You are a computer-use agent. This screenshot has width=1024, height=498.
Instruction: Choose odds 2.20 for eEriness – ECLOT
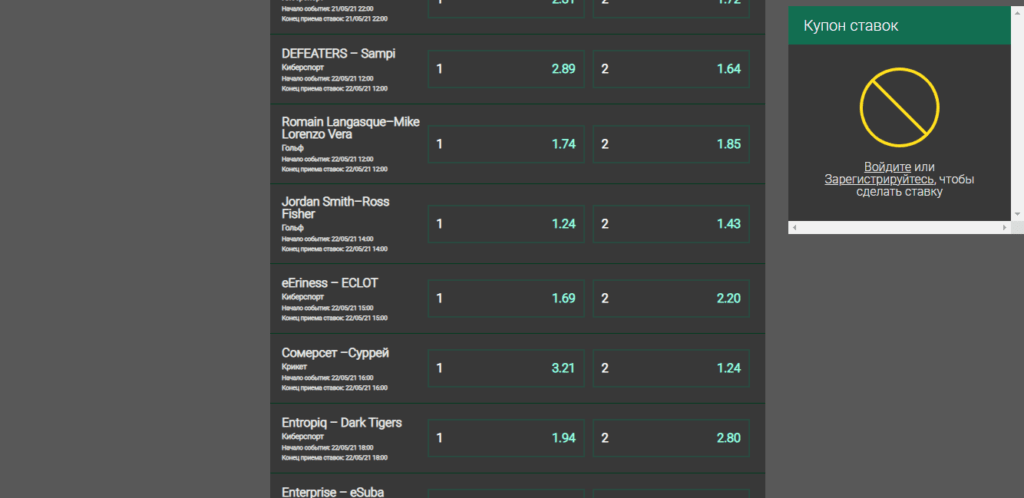(x=671, y=298)
